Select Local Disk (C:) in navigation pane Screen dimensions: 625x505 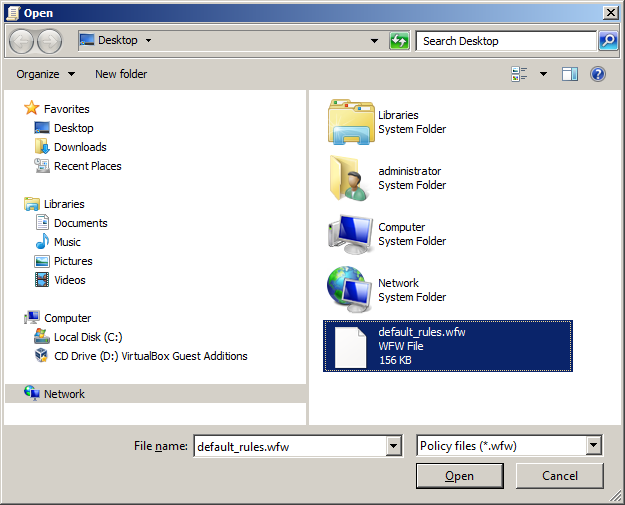click(x=88, y=337)
